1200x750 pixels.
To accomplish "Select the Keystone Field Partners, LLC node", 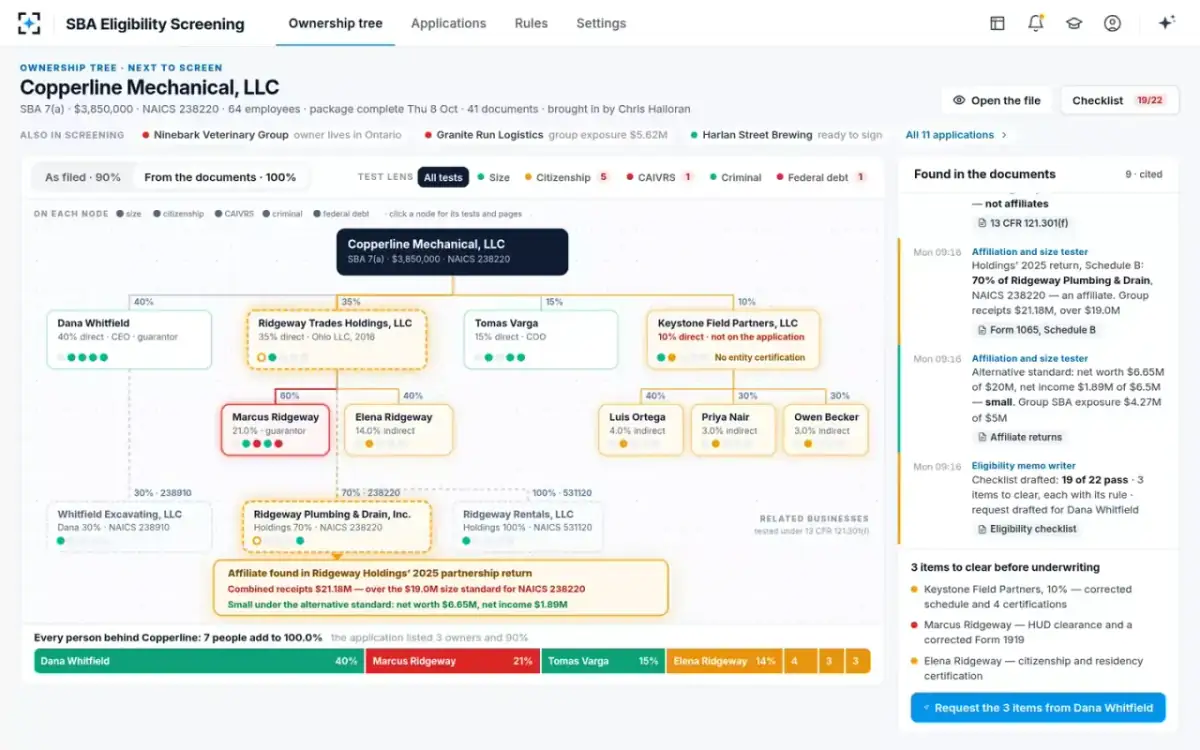I will point(733,340).
